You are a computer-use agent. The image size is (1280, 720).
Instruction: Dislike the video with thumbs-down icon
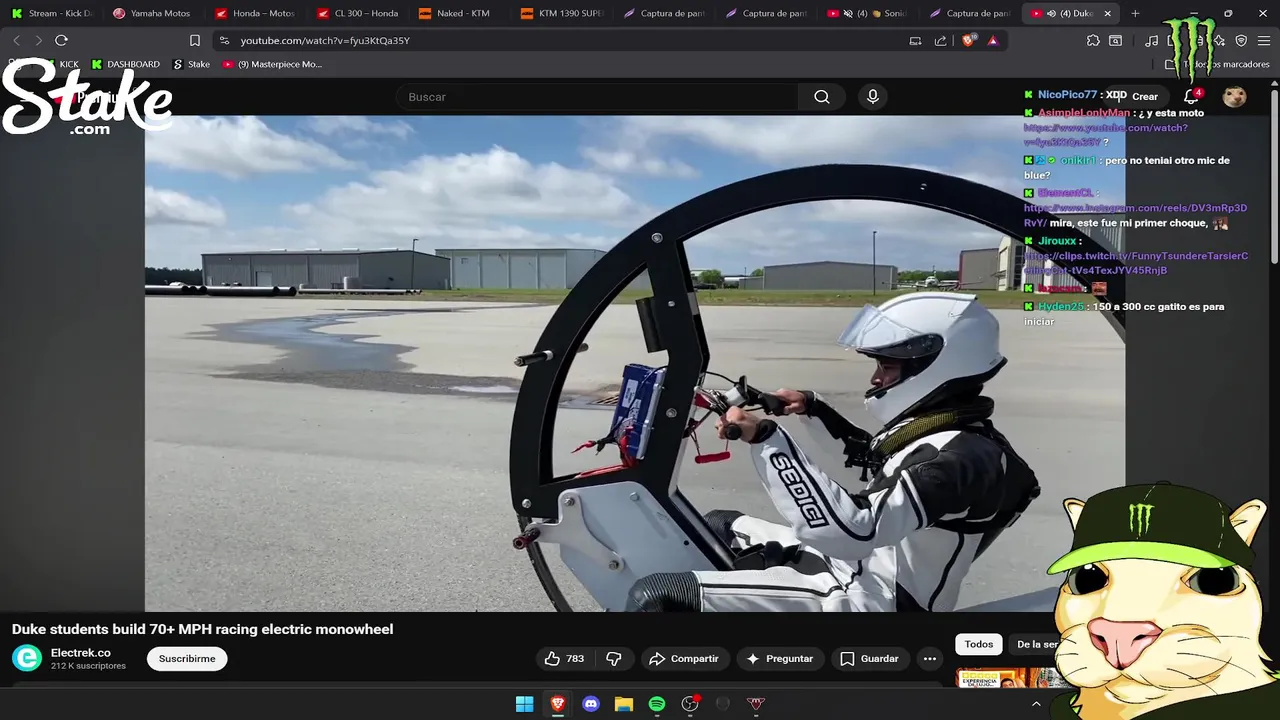614,659
